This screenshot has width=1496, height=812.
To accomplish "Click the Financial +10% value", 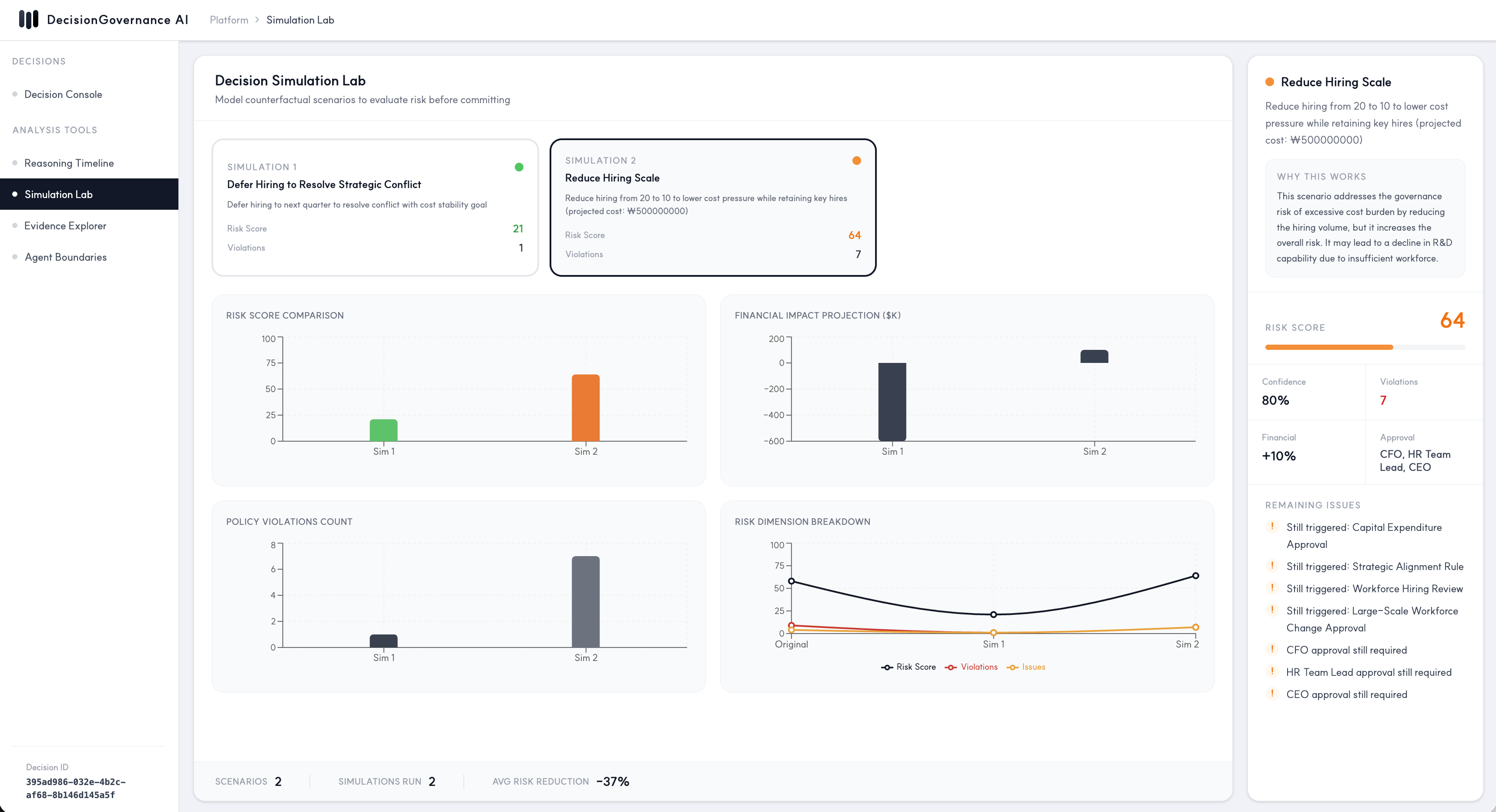I will point(1279,456).
